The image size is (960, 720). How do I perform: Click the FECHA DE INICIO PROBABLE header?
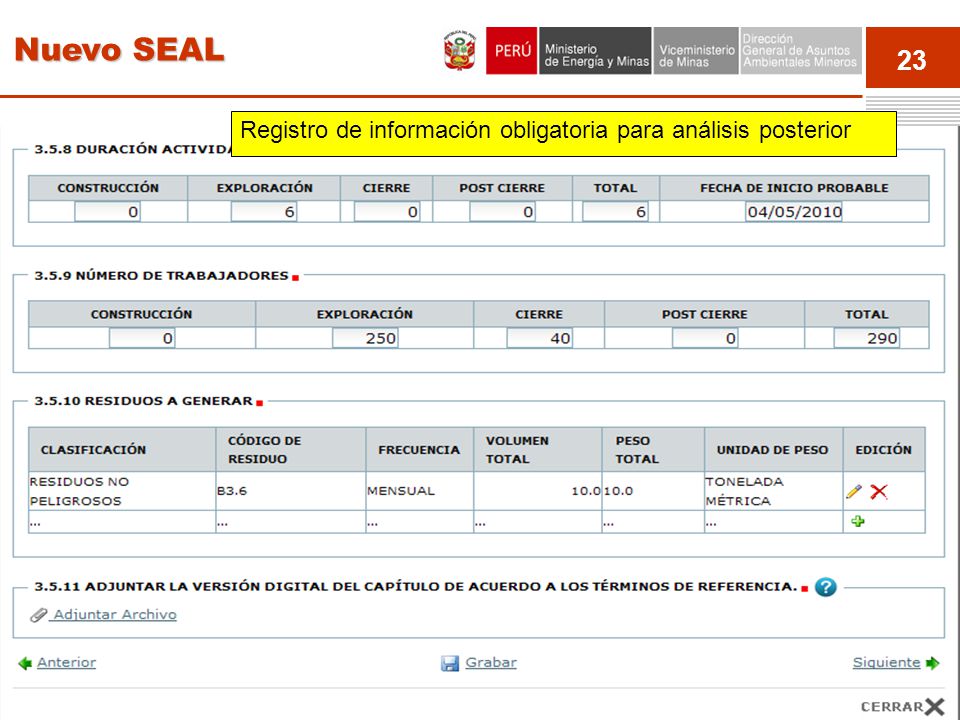[x=794, y=188]
